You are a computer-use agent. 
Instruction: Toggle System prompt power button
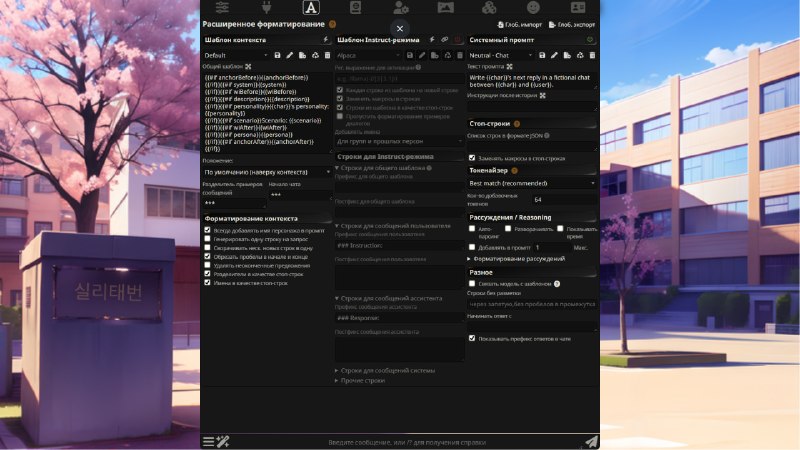click(x=590, y=39)
